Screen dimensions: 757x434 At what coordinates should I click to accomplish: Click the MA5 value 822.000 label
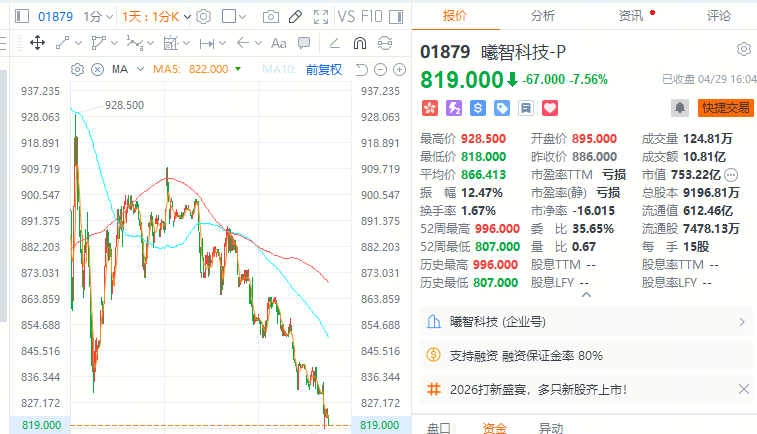(209, 69)
